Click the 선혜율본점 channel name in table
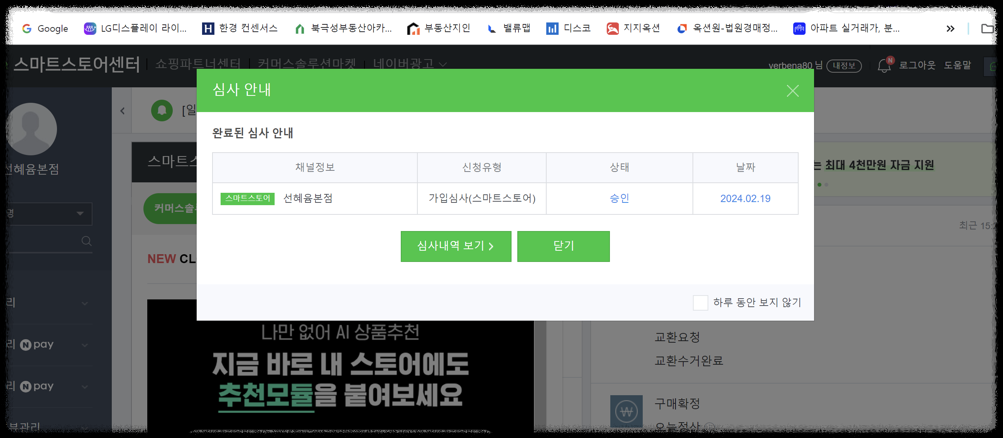Viewport: 1003px width, 438px height. pyautogui.click(x=308, y=198)
